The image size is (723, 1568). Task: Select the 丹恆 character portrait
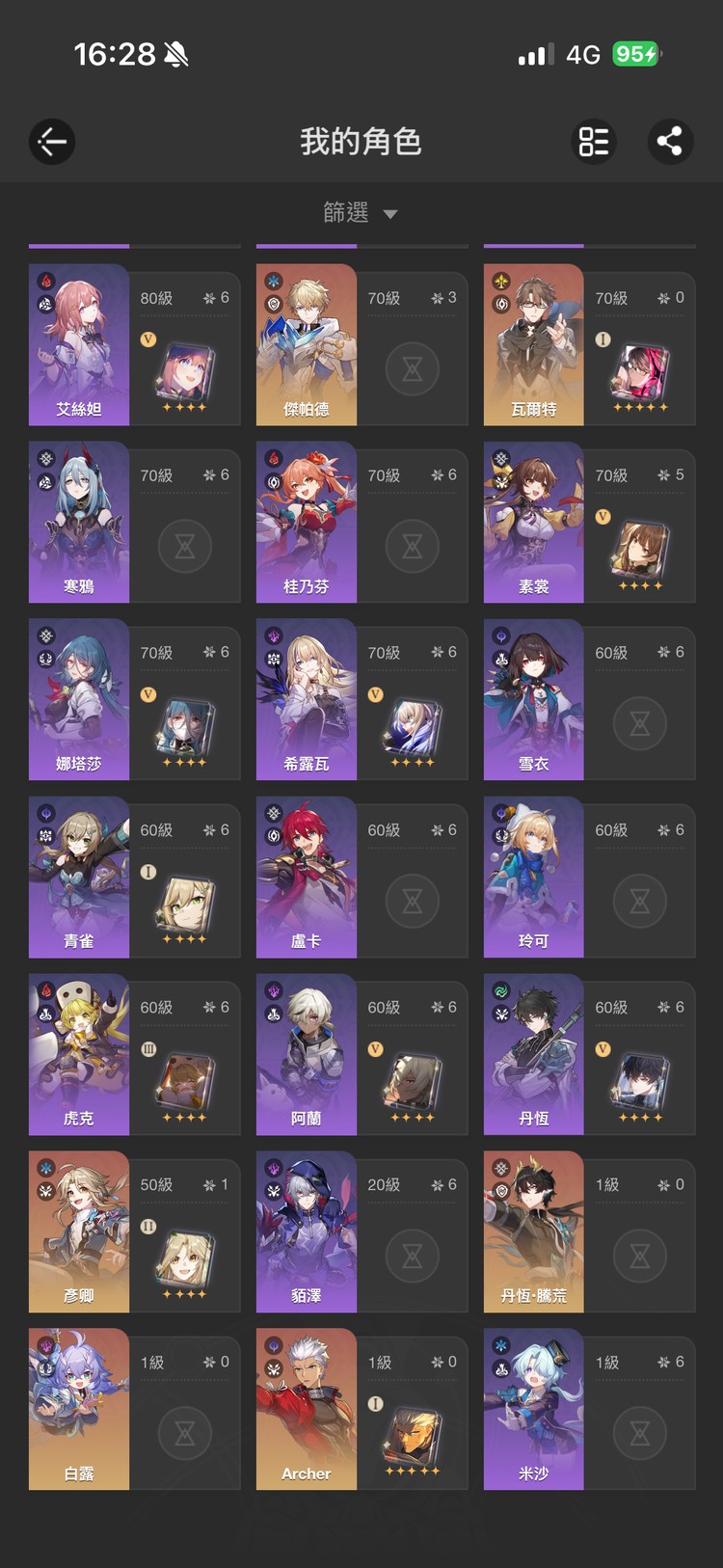(x=534, y=1054)
